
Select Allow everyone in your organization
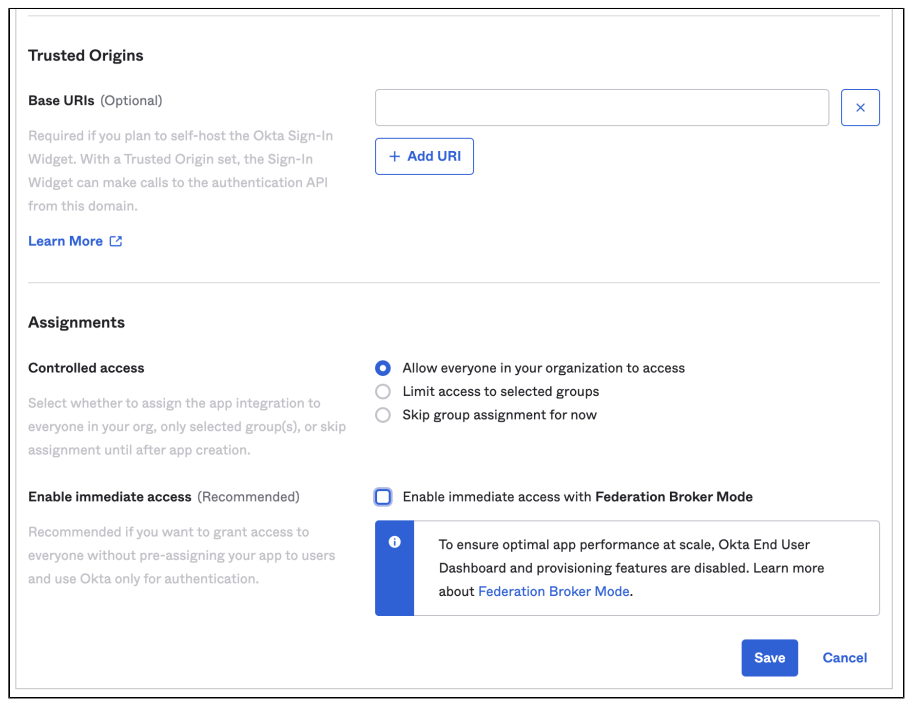point(383,368)
